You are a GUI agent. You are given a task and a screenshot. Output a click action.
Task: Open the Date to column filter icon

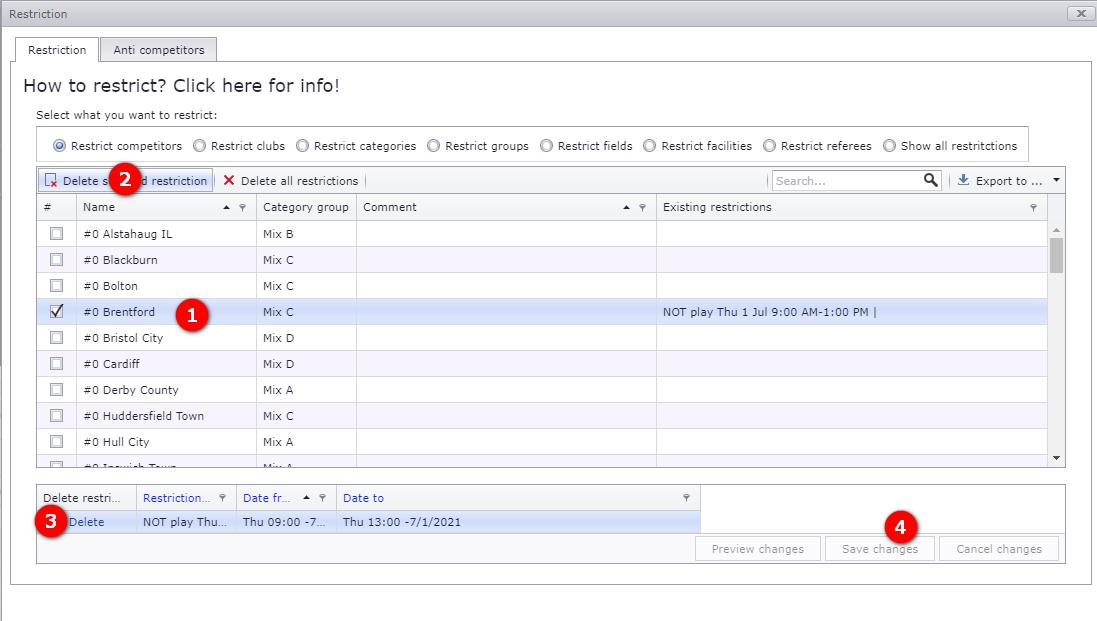686,498
